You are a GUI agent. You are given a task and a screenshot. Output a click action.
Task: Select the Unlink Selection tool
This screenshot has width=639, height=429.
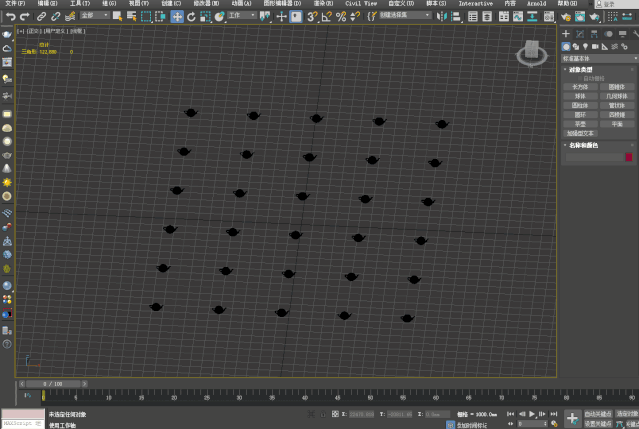point(55,16)
